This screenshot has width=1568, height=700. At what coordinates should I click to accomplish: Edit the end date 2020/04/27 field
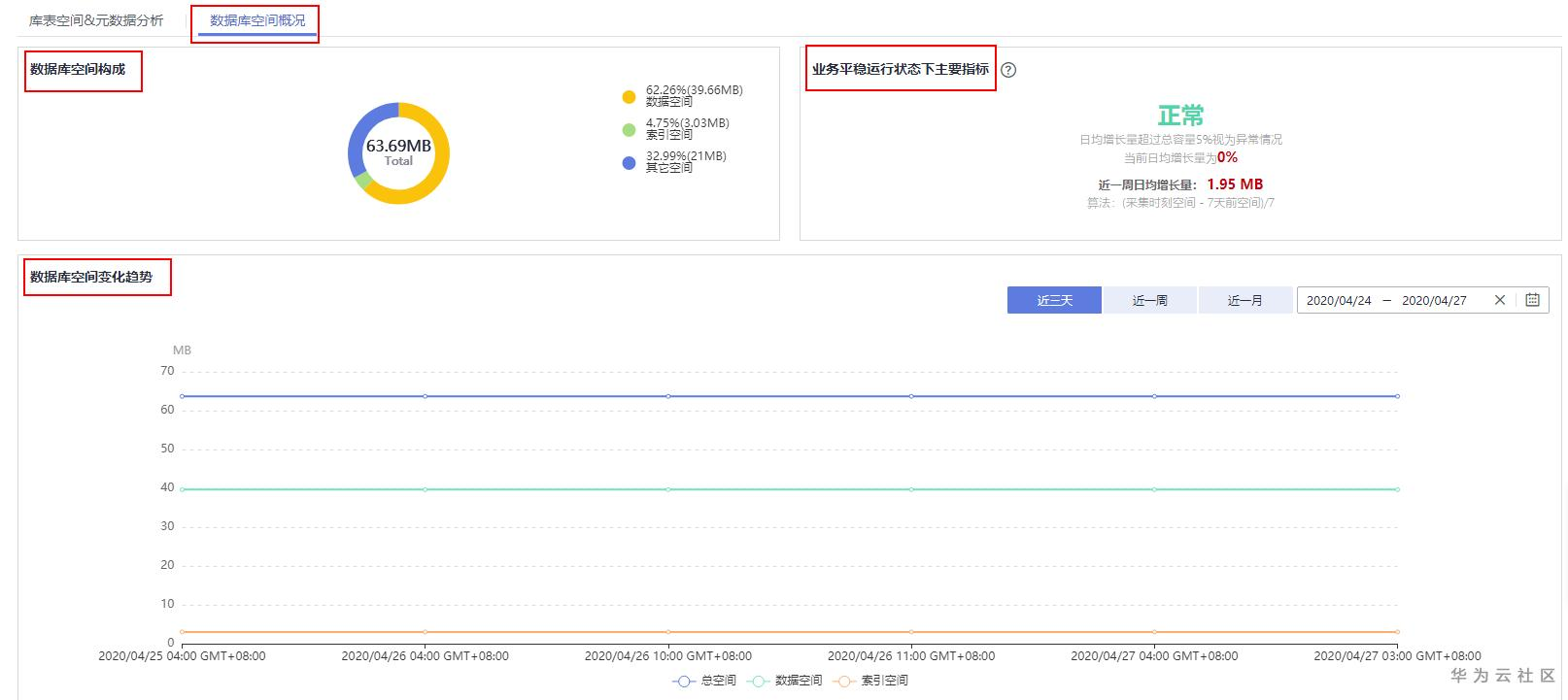coord(1434,300)
